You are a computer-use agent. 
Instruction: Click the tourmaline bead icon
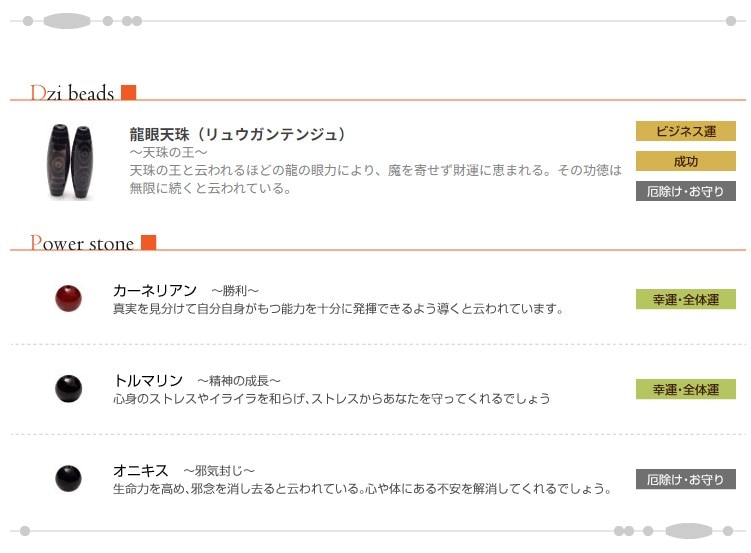68,387
